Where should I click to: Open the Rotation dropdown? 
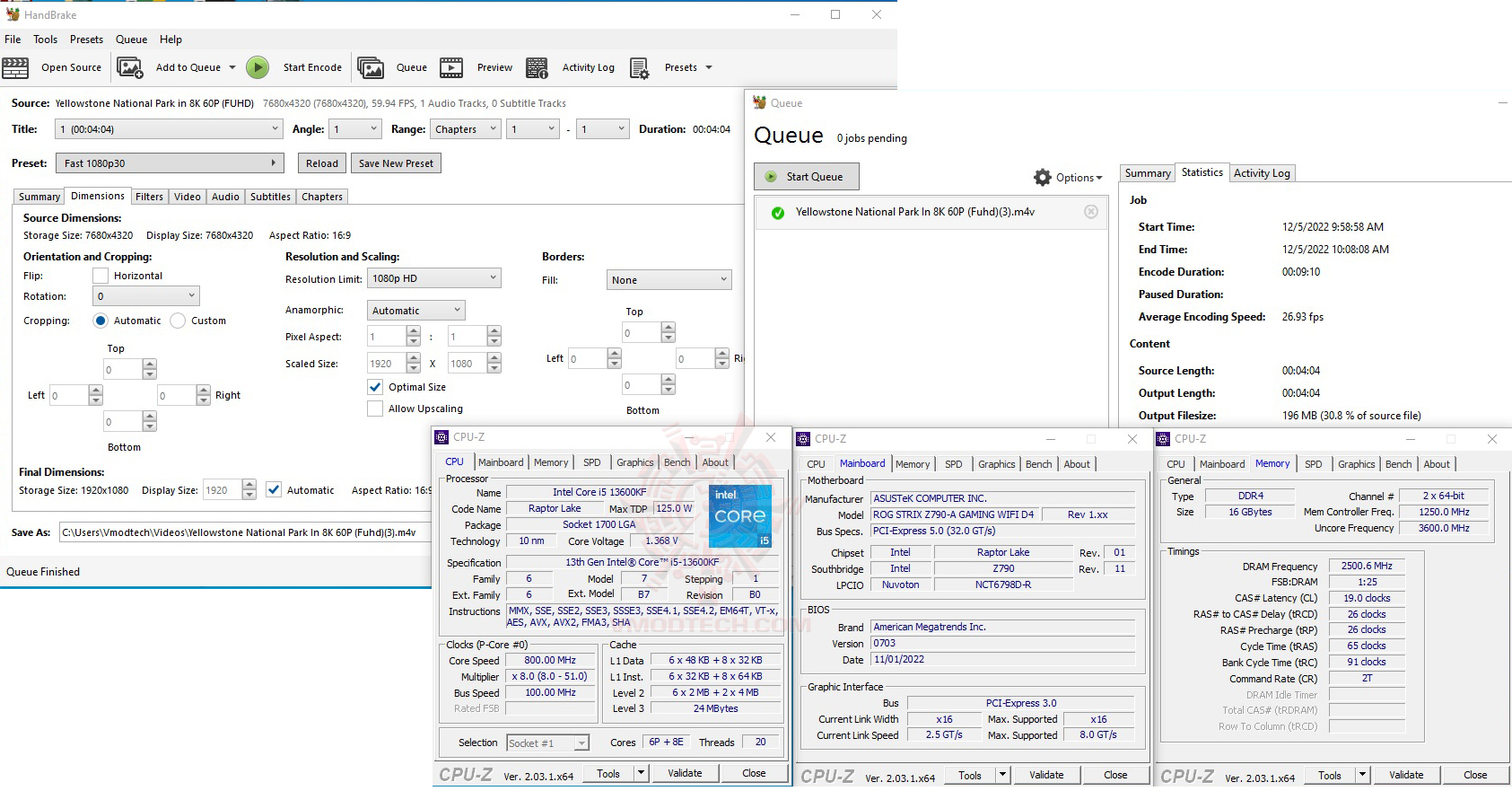pyautogui.click(x=146, y=296)
